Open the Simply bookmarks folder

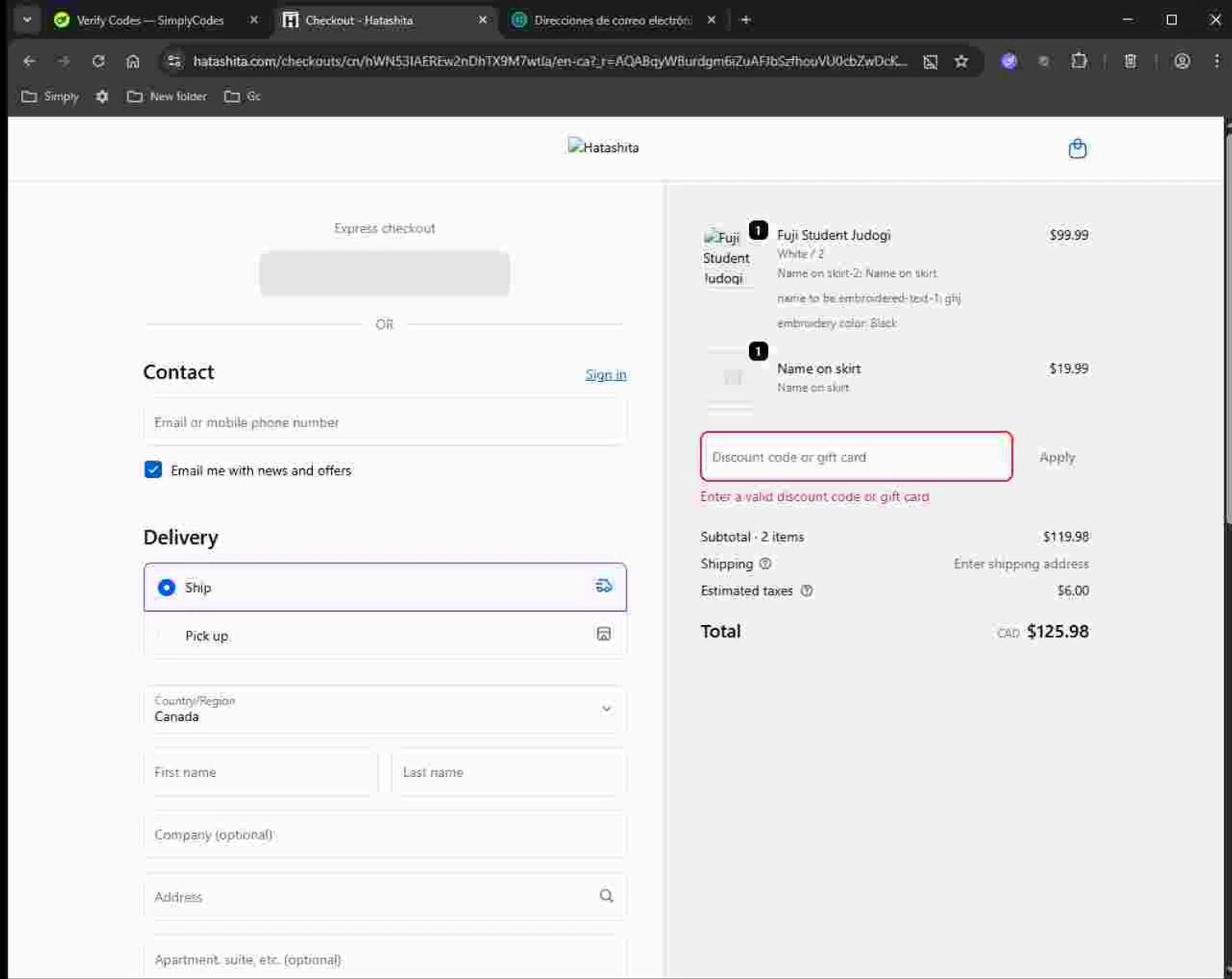click(x=50, y=96)
